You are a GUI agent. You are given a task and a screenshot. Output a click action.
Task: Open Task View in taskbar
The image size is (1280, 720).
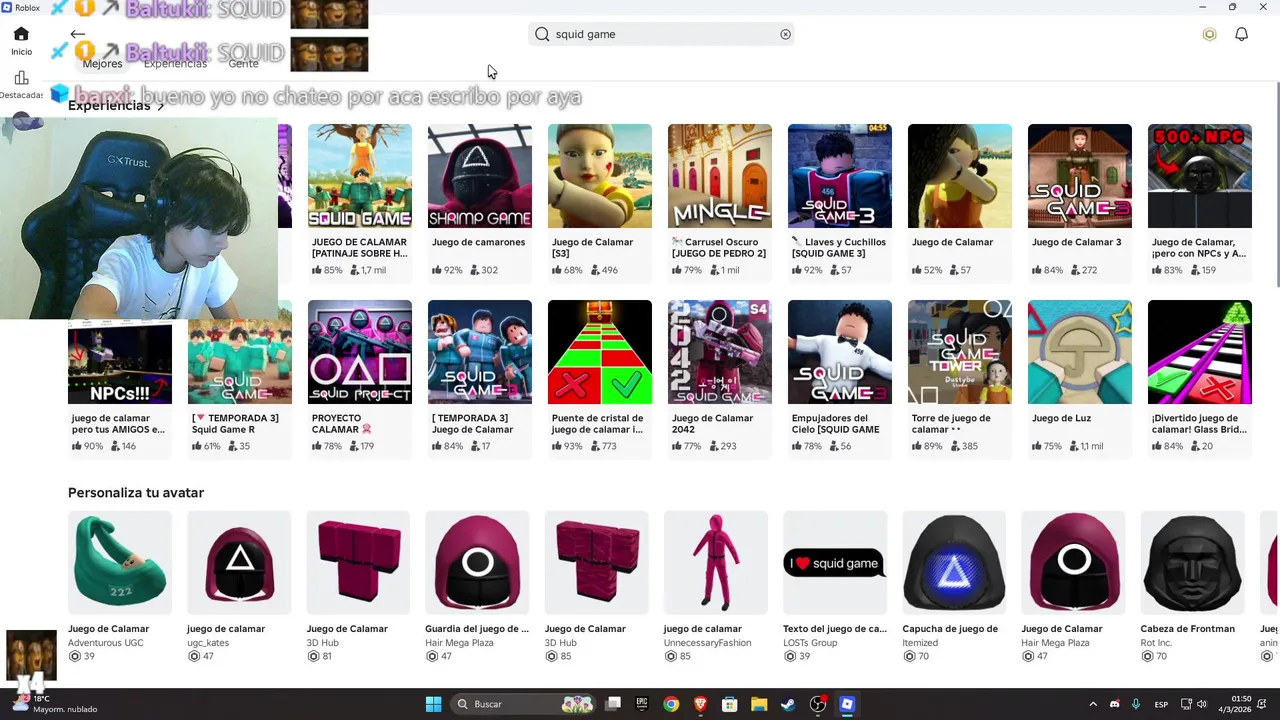[613, 704]
